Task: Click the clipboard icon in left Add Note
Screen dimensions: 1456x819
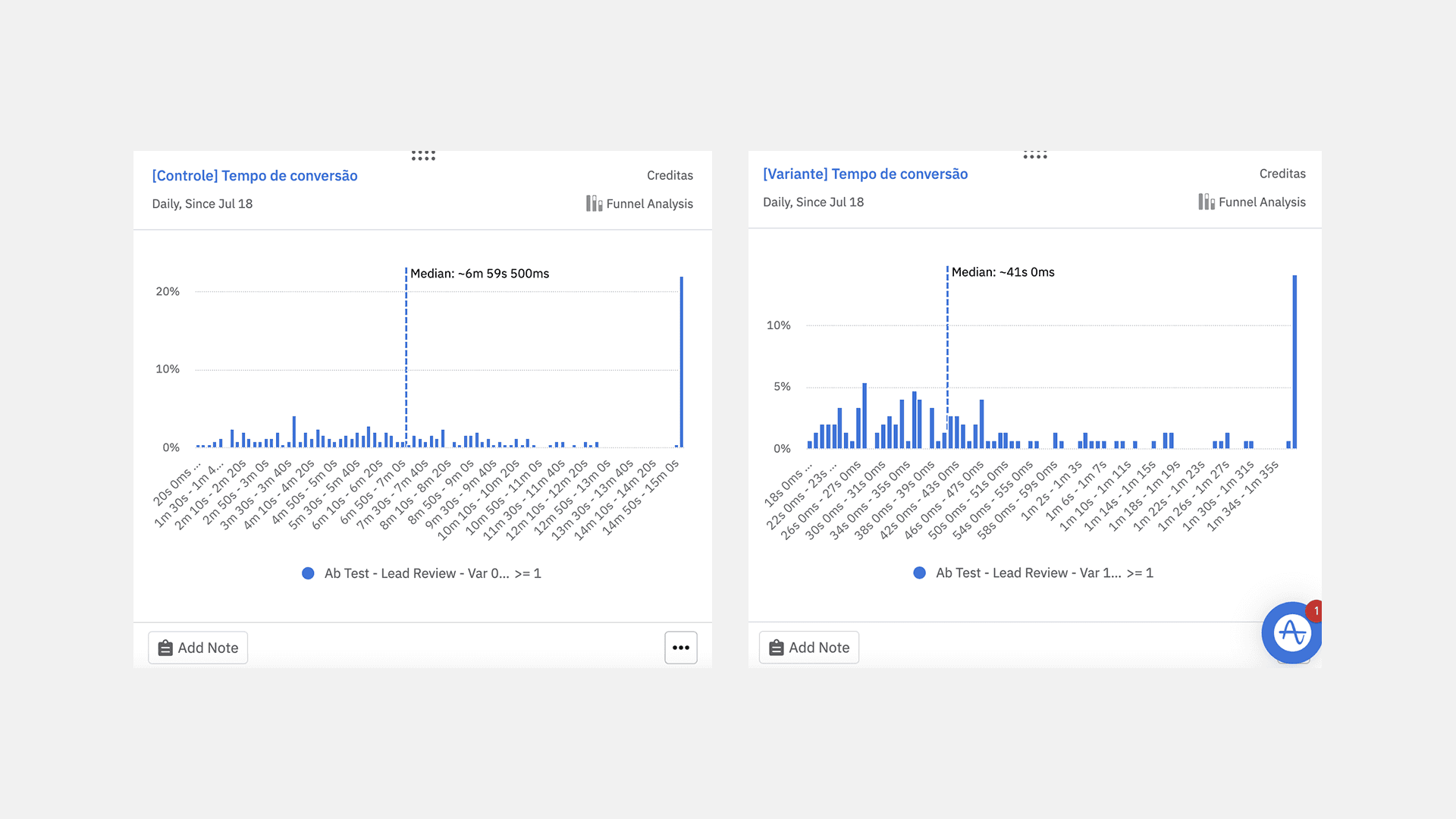Action: pos(165,648)
